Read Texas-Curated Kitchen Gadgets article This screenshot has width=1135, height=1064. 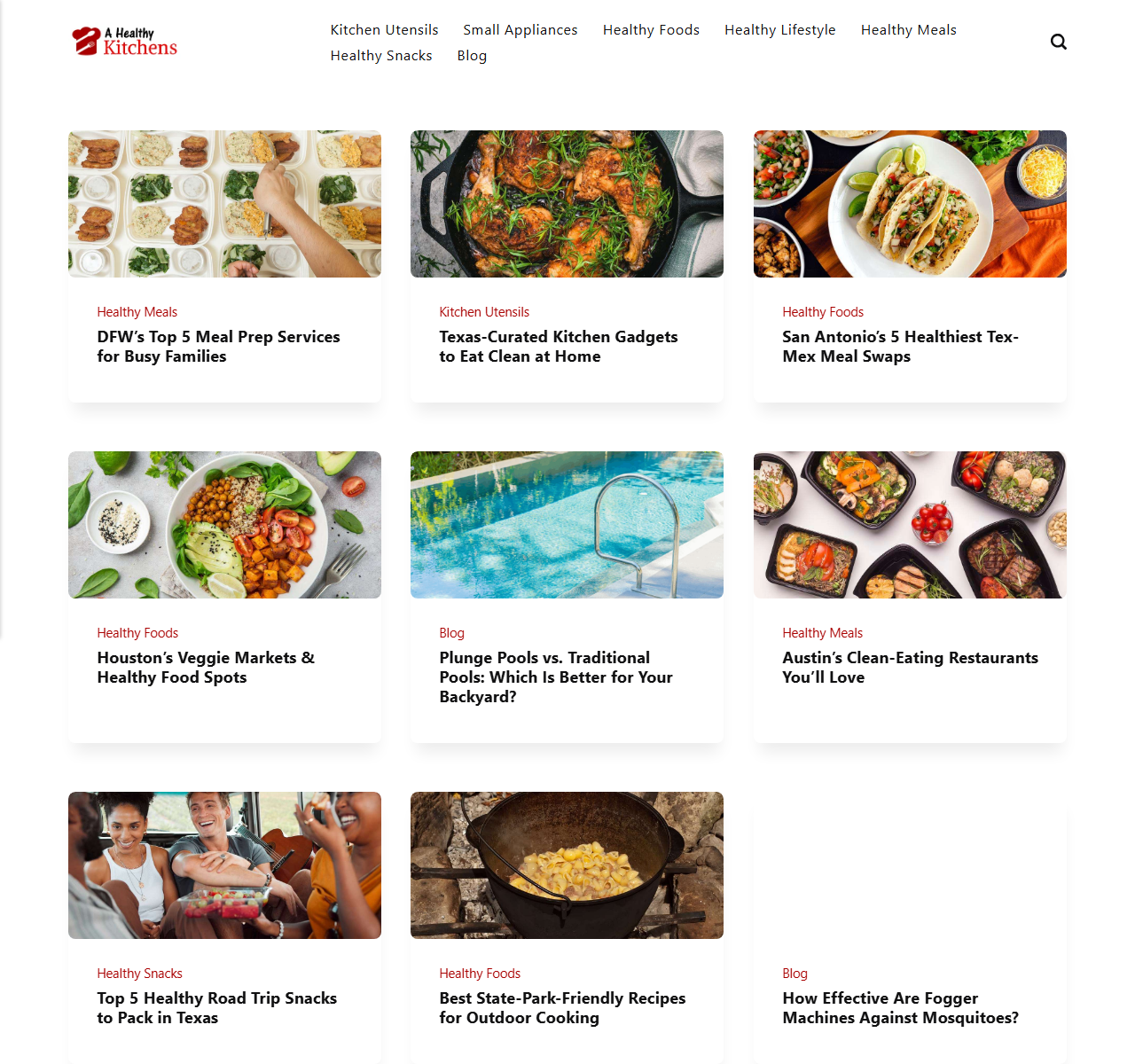559,347
